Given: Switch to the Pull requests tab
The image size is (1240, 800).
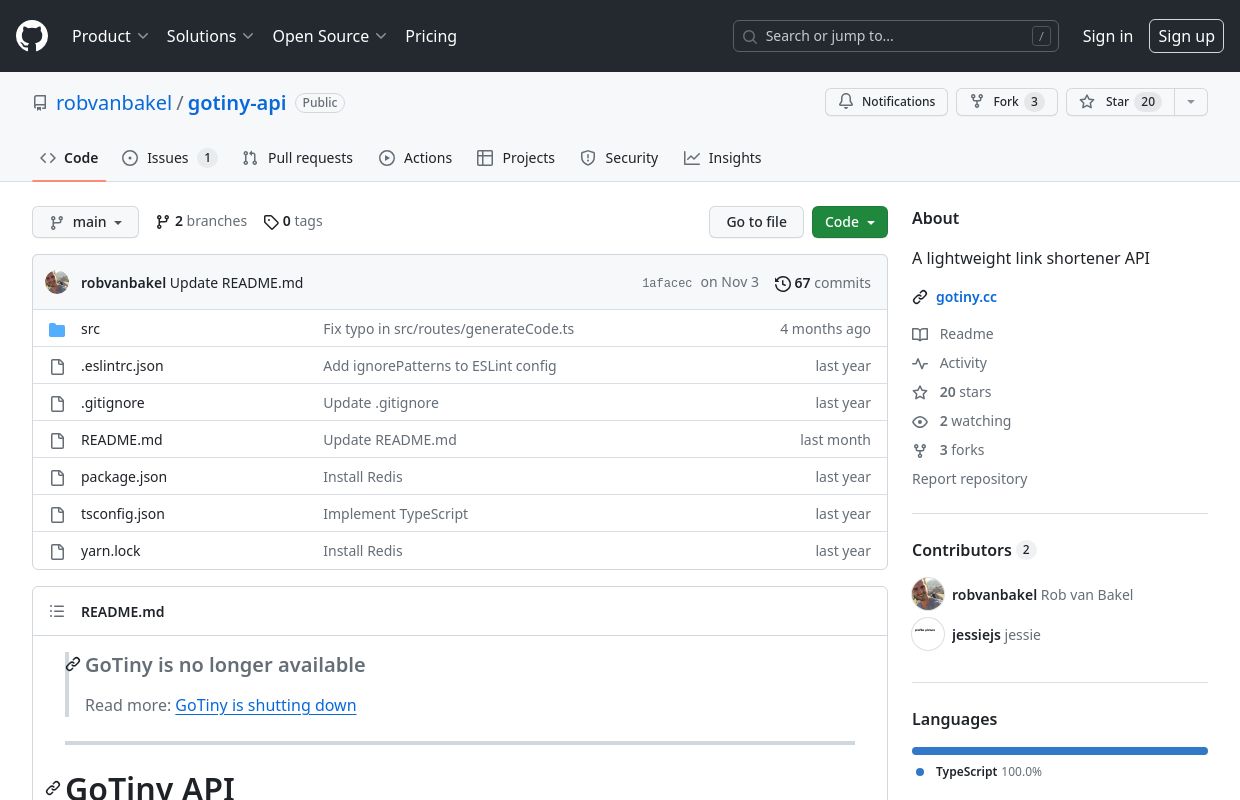Looking at the screenshot, I should point(298,158).
